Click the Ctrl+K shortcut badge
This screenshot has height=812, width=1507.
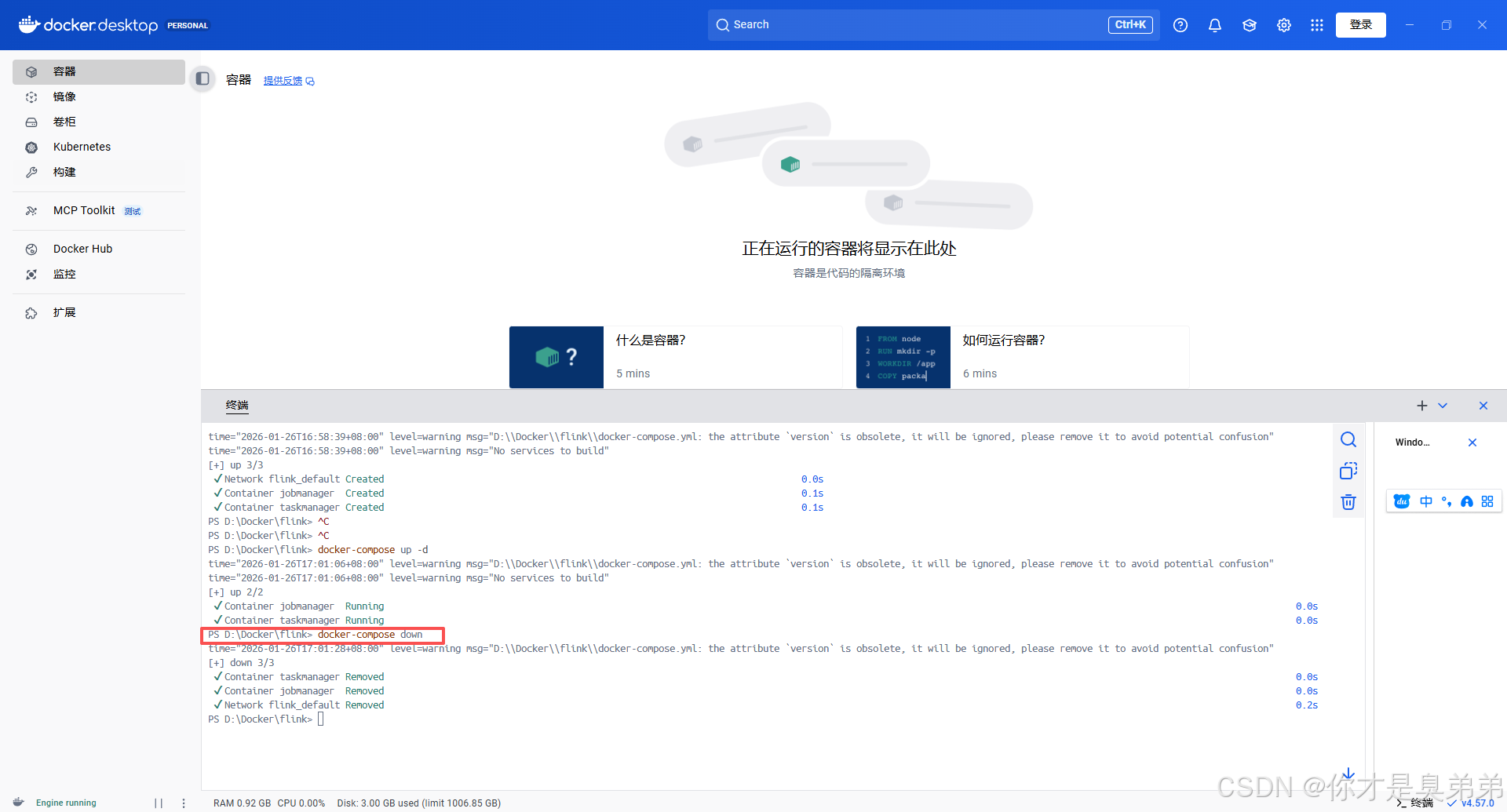1130,25
